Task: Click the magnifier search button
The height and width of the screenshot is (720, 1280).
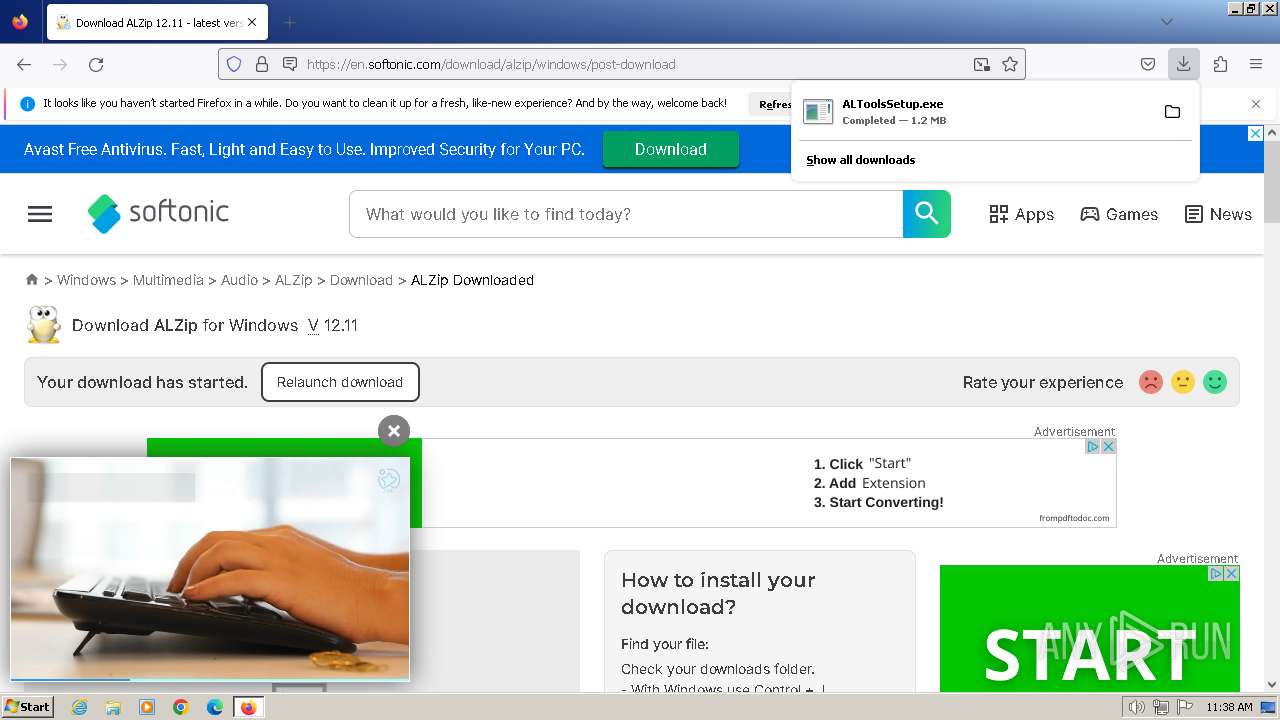Action: [927, 214]
